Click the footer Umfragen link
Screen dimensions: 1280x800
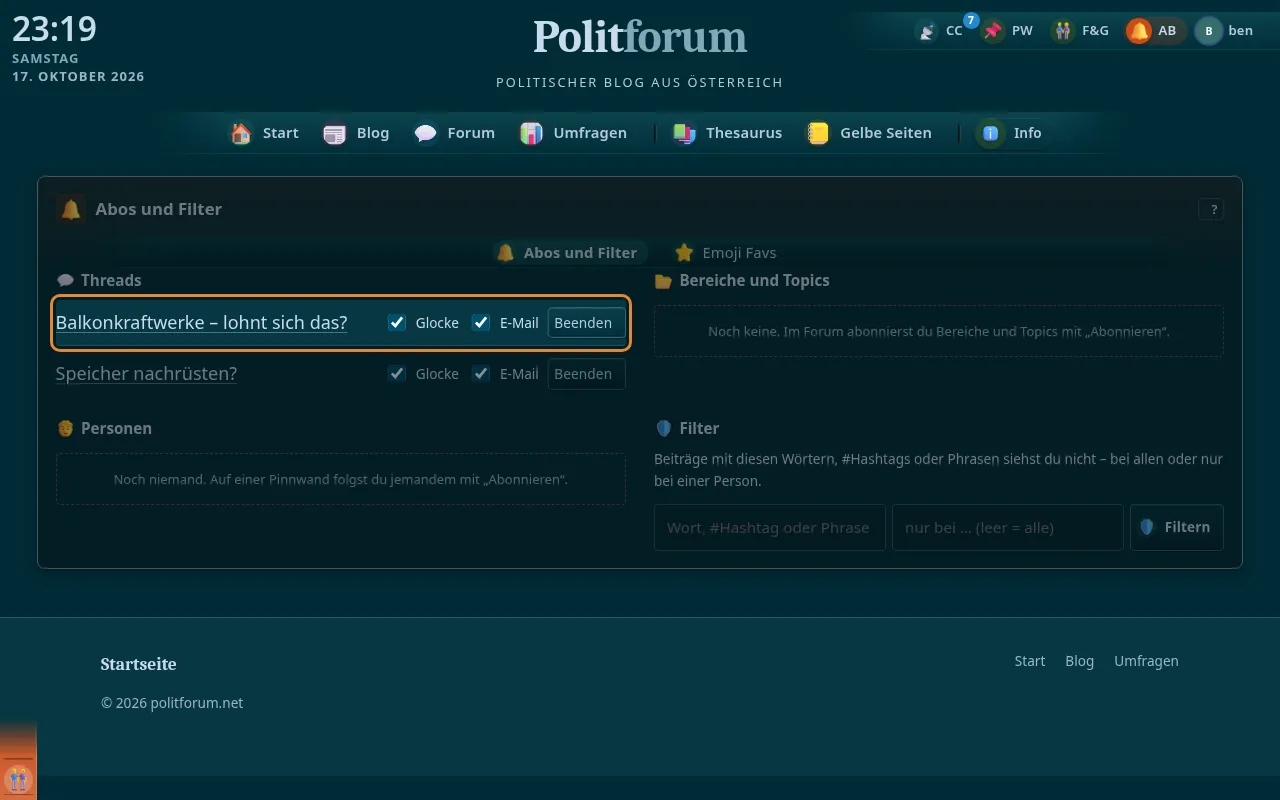click(1146, 661)
